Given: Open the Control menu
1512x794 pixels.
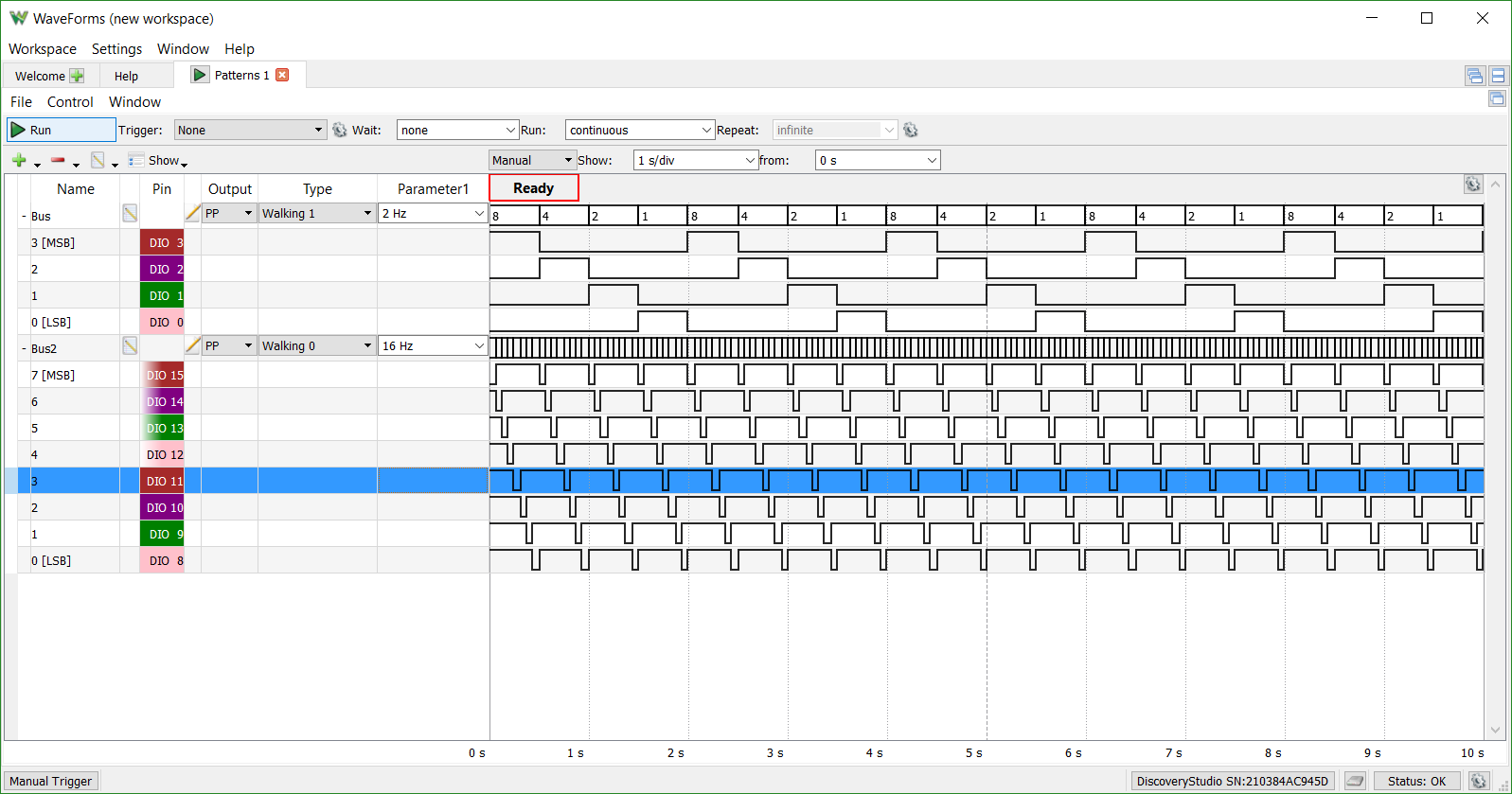Looking at the screenshot, I should coord(70,102).
